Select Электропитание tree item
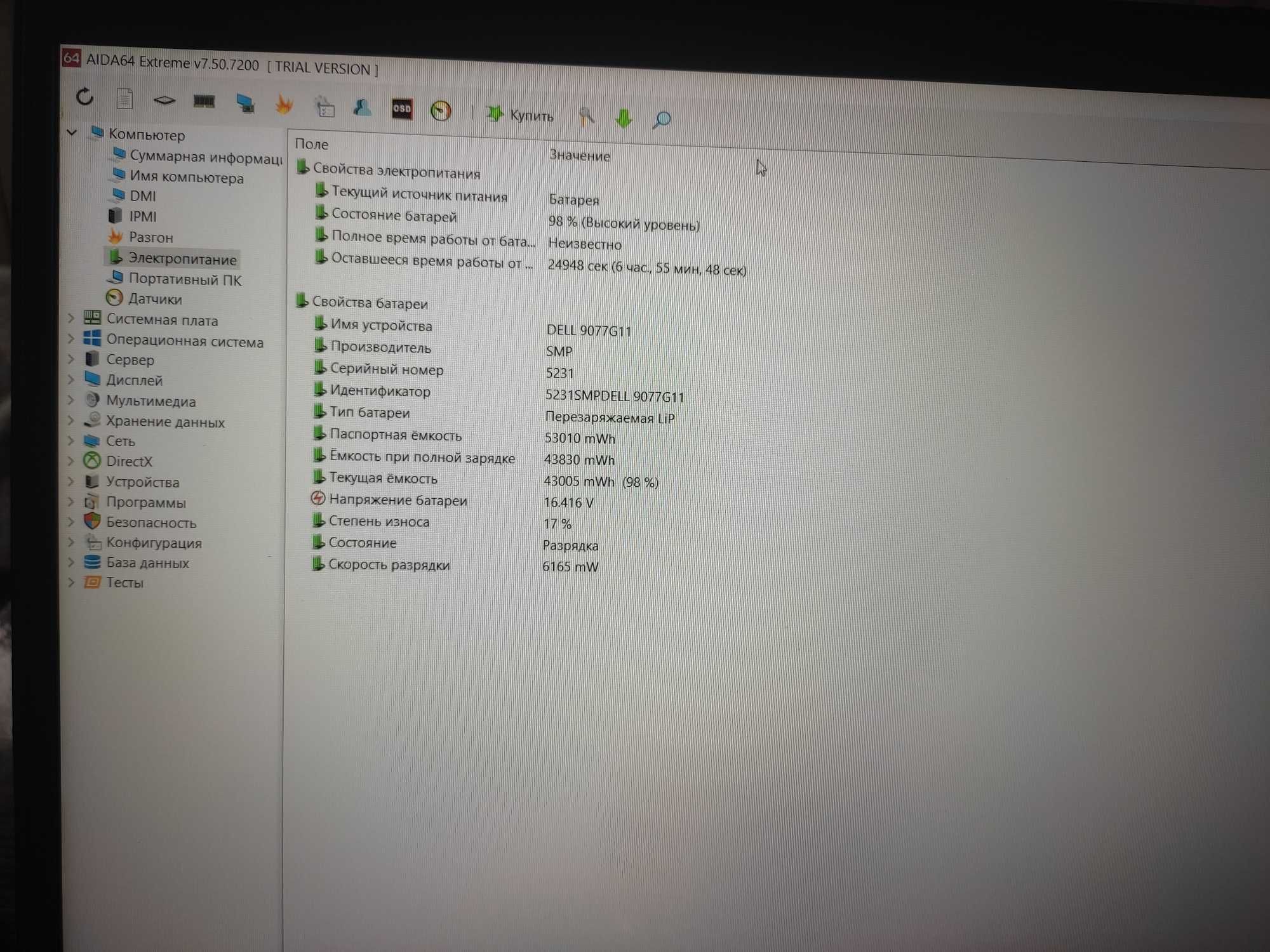Viewport: 1270px width, 952px height. (172, 258)
